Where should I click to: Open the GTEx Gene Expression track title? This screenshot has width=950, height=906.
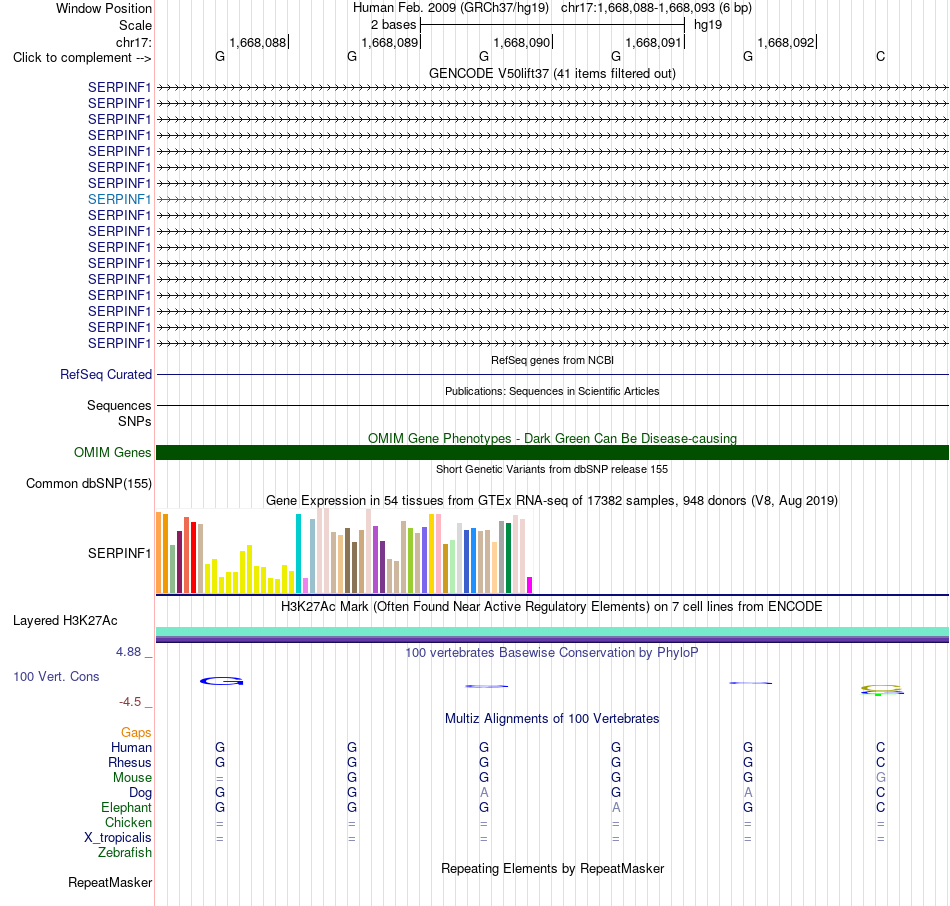tap(552, 501)
